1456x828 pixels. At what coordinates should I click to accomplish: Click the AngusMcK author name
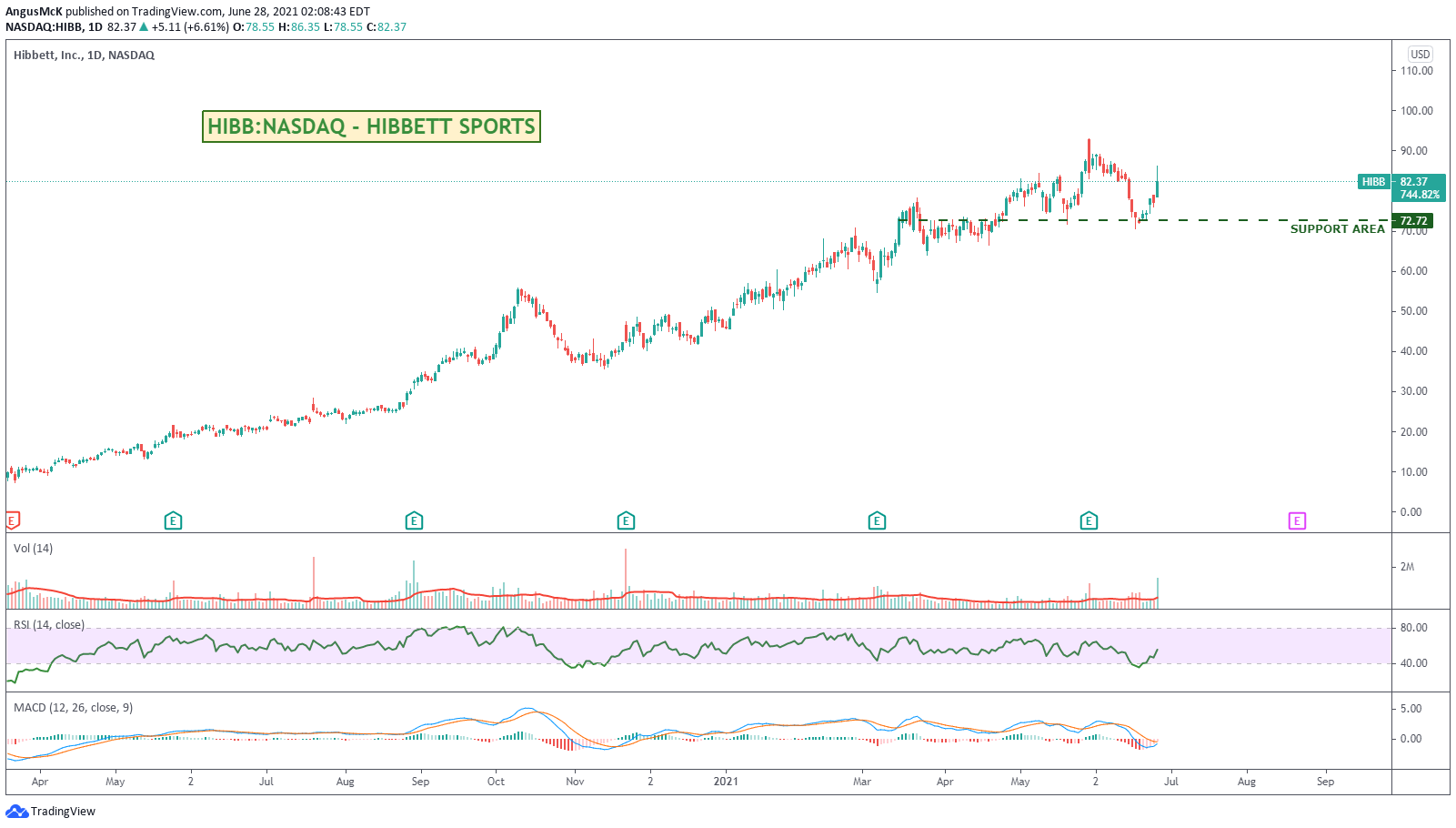pyautogui.click(x=35, y=12)
